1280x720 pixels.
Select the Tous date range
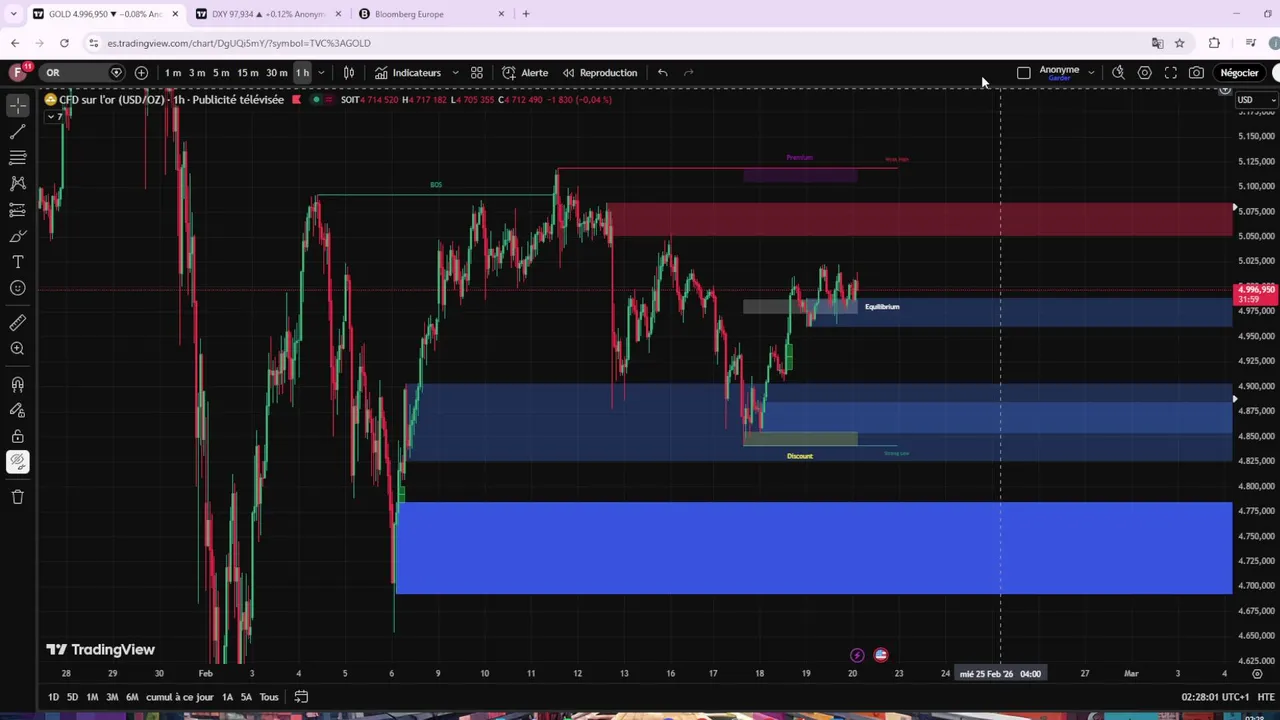[x=269, y=697]
